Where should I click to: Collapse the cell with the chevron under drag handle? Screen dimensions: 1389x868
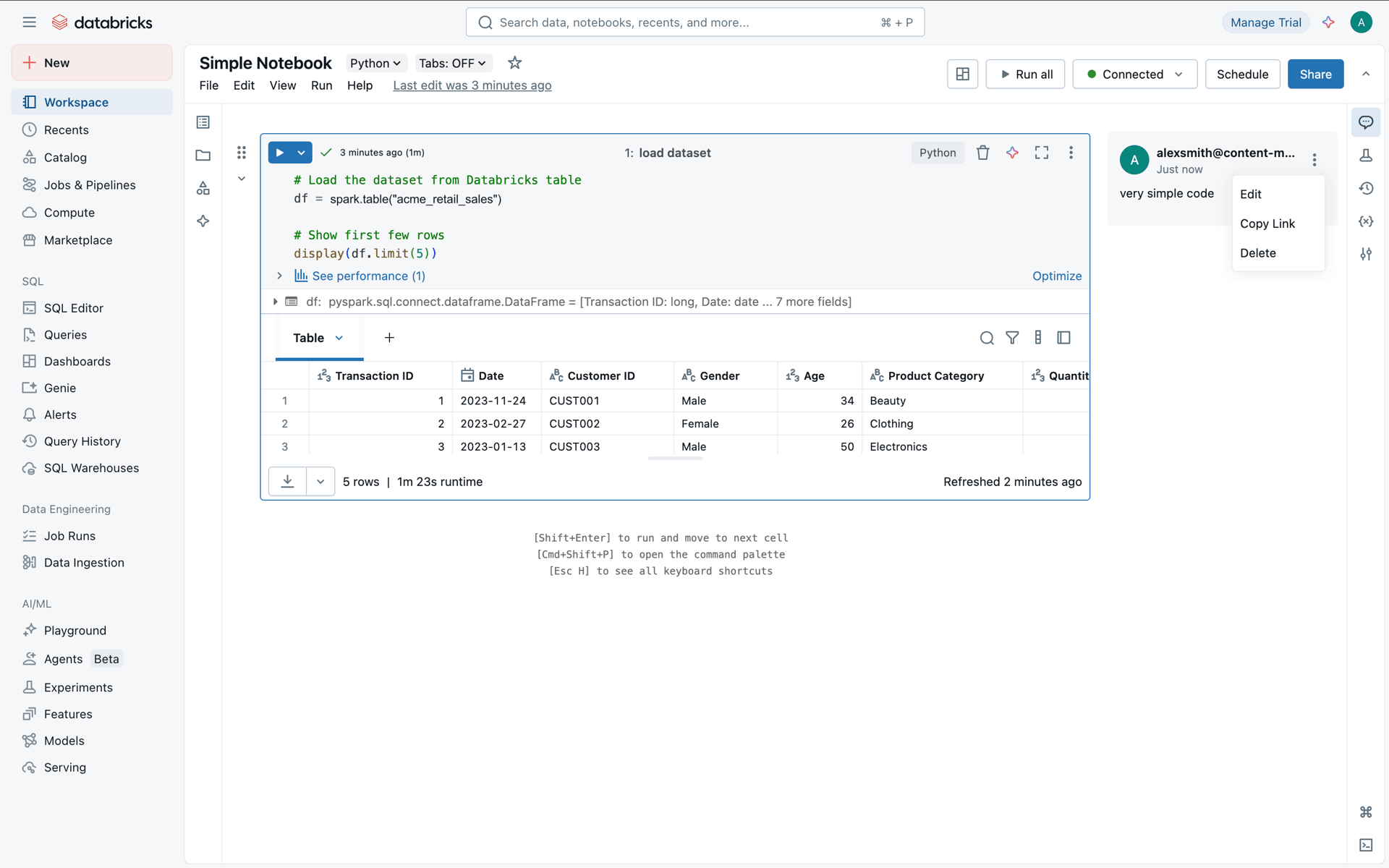242,179
